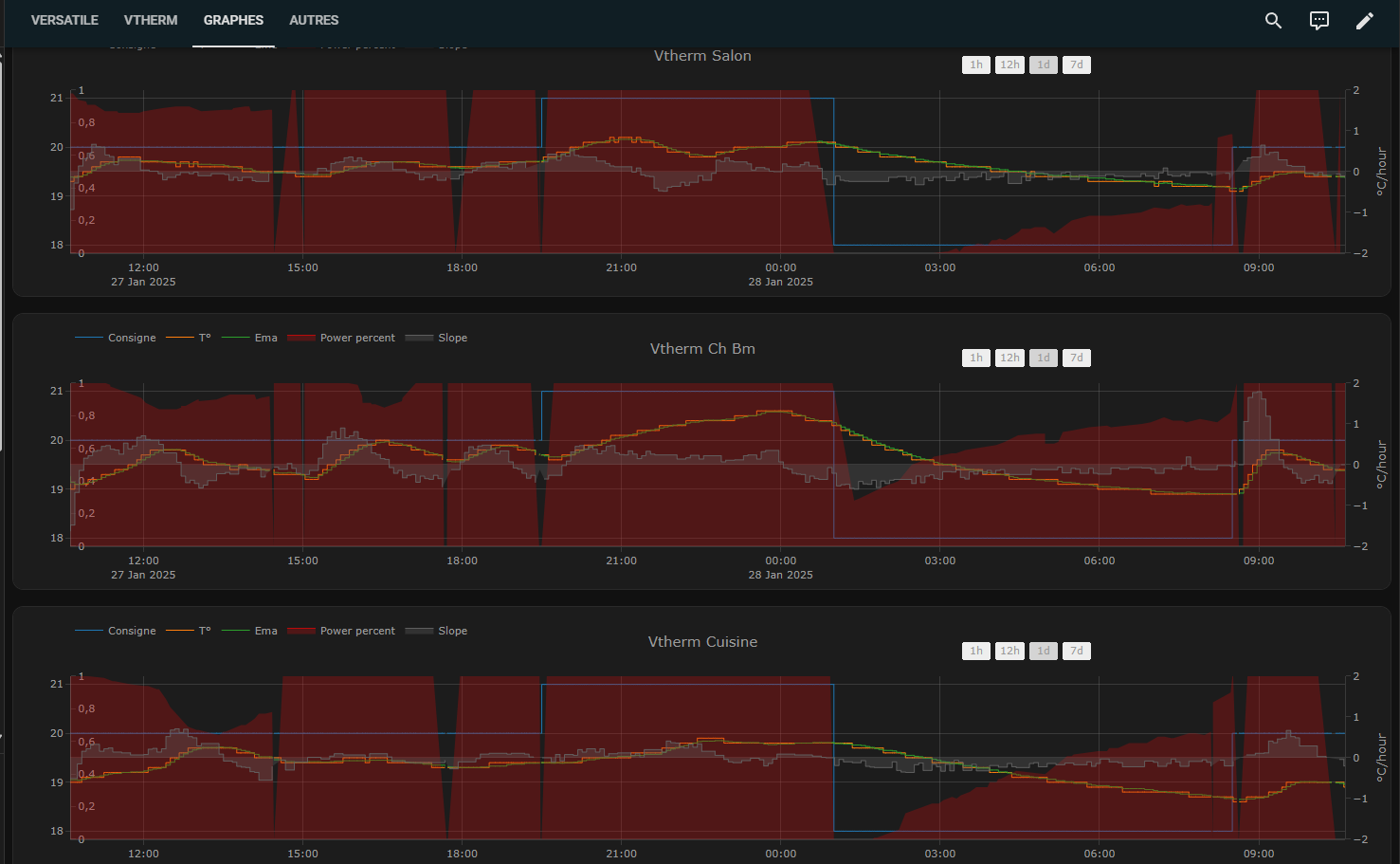This screenshot has height=864, width=1400.
Task: Set Vtherm Salon graph range to 1h
Action: coord(976,64)
